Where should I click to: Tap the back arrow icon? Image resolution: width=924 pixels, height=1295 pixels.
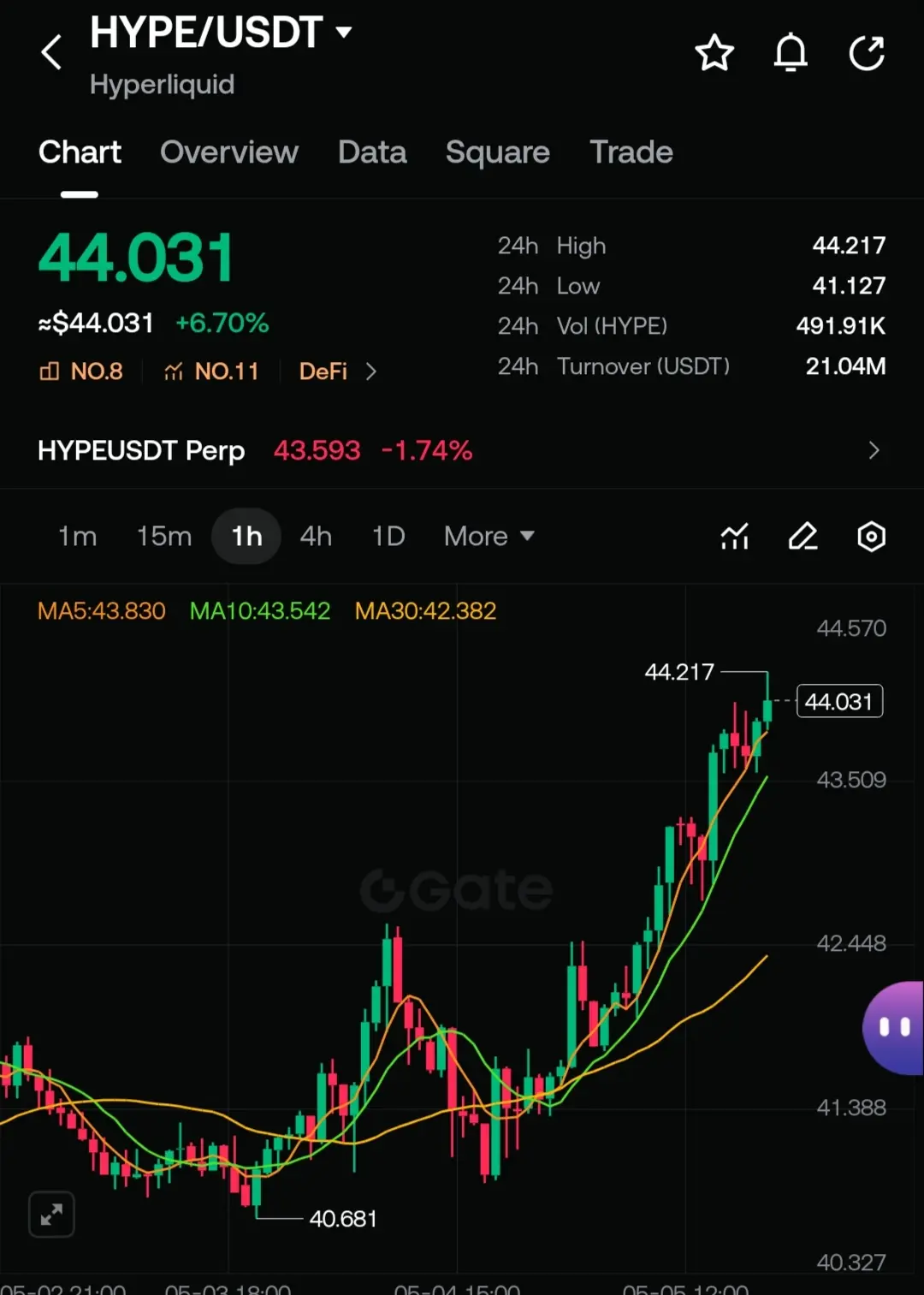51,52
